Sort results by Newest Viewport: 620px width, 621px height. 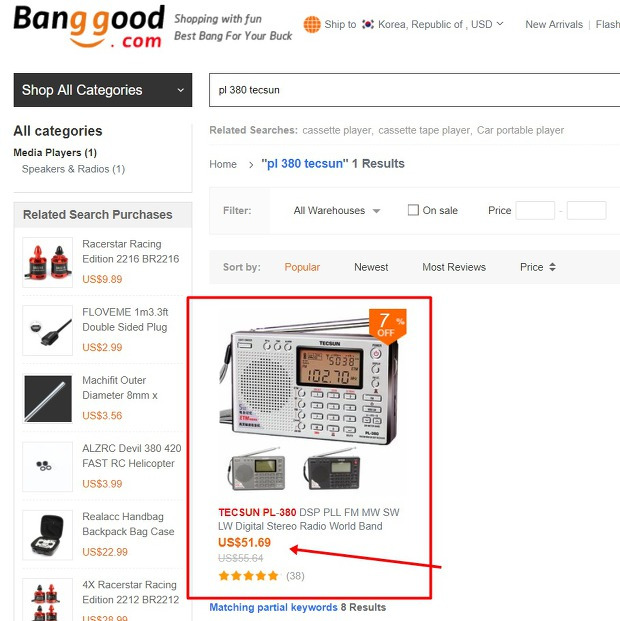tap(371, 267)
